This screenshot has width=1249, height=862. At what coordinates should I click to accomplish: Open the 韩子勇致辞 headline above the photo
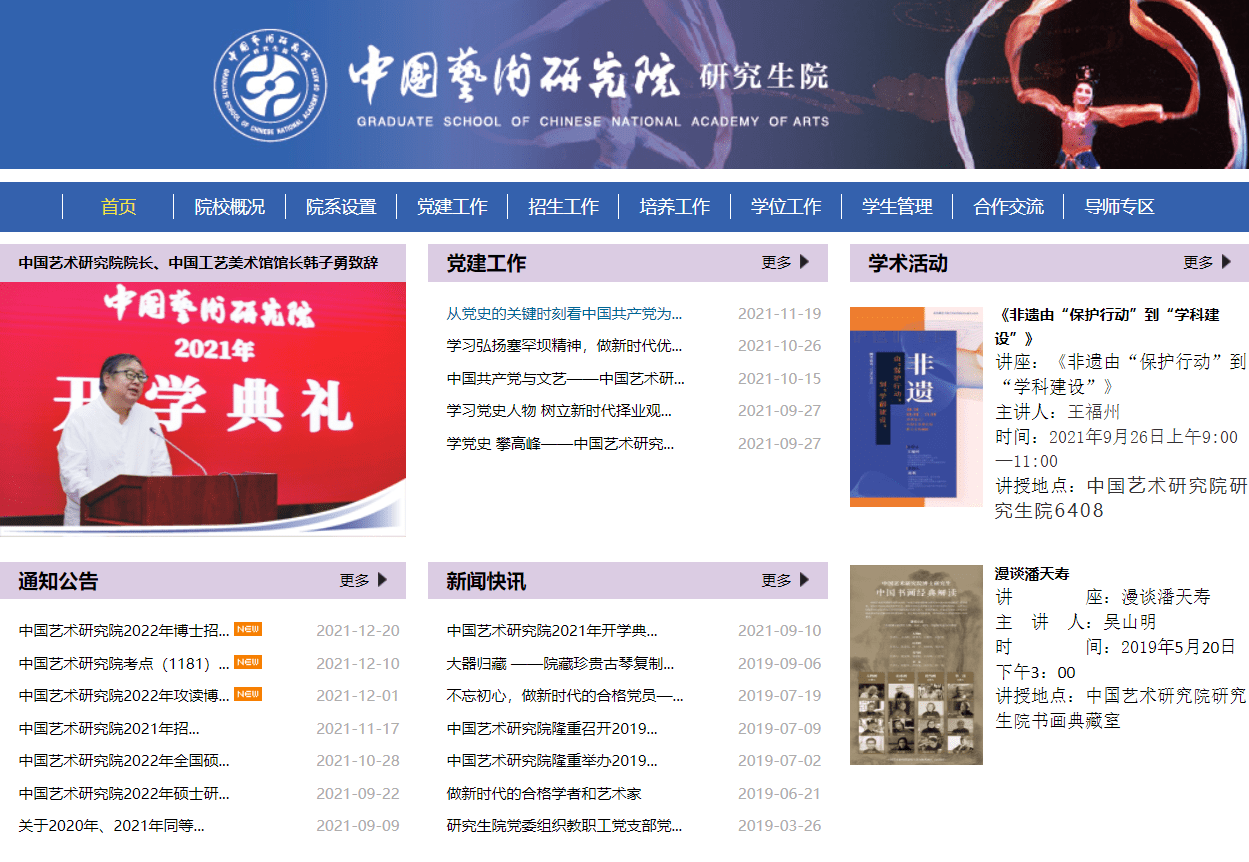coord(198,263)
